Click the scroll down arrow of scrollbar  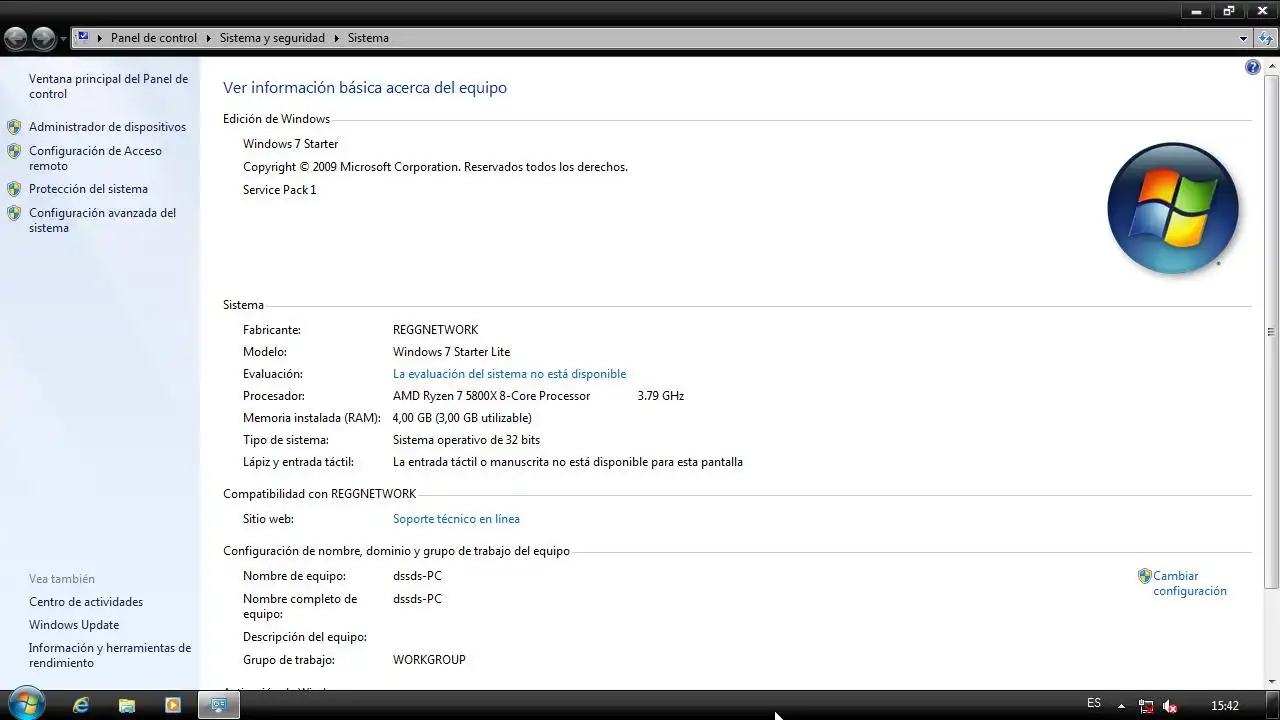click(x=1272, y=681)
